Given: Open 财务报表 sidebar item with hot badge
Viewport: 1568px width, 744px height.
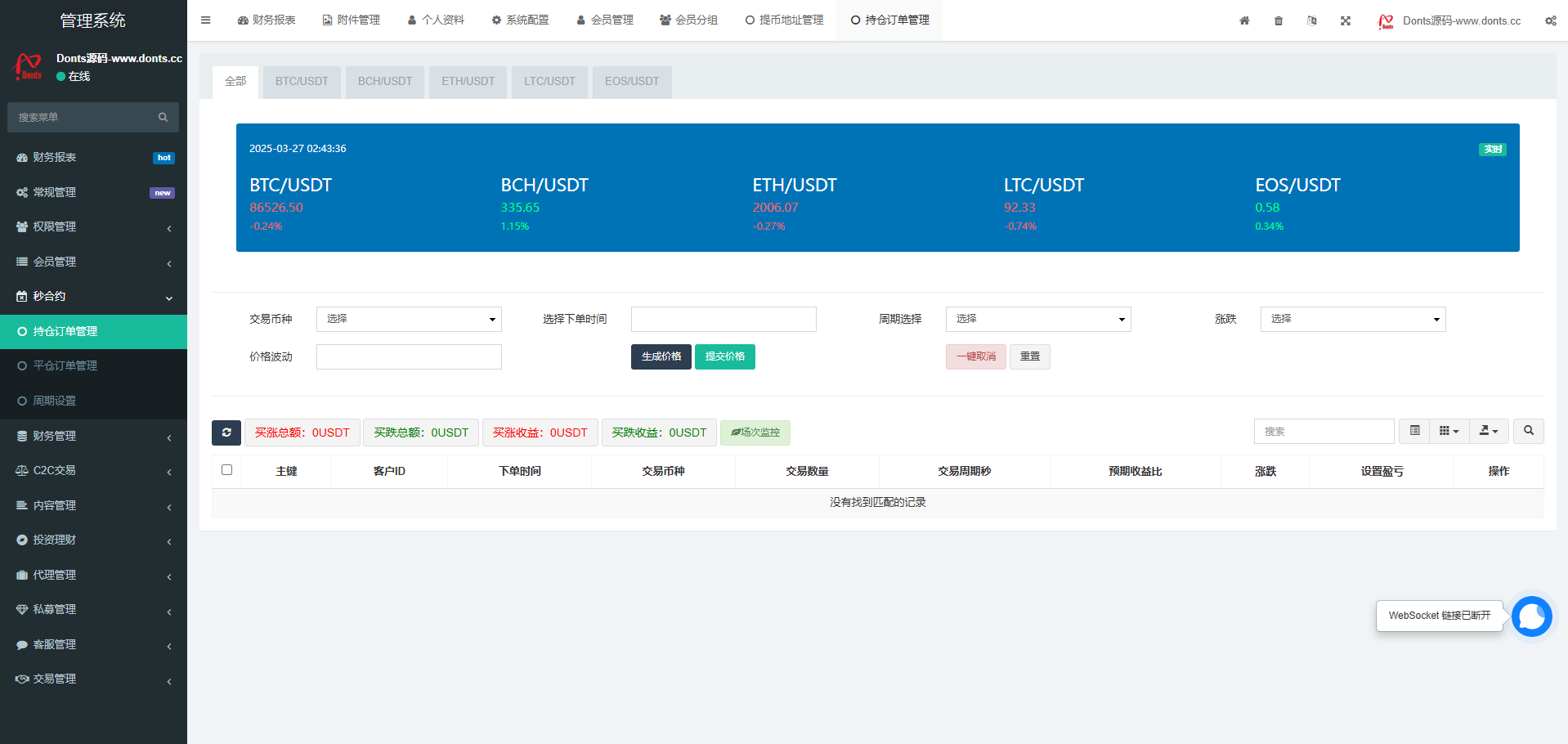Looking at the screenshot, I should click(x=93, y=158).
